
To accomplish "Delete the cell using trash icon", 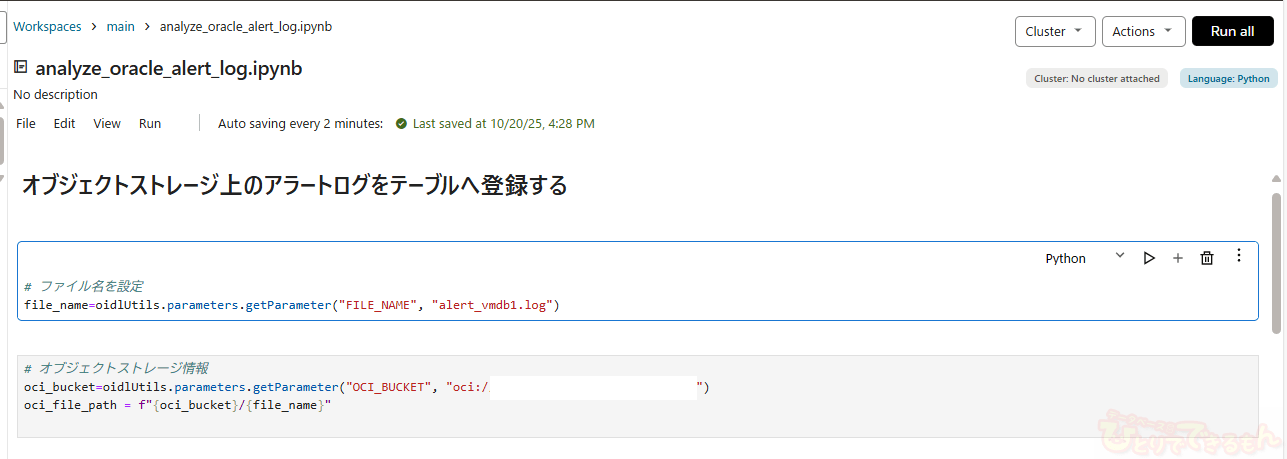I will click(x=1207, y=258).
